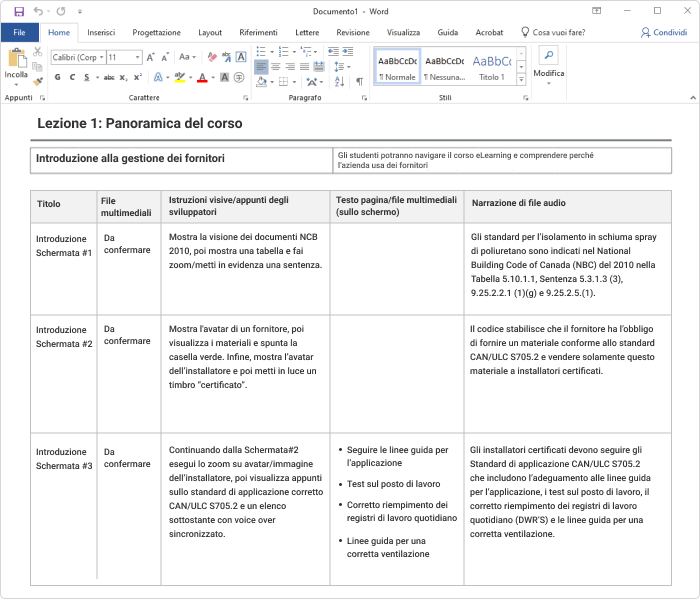
Task: Toggle underline (S) formatting
Action: pyautogui.click(x=87, y=77)
